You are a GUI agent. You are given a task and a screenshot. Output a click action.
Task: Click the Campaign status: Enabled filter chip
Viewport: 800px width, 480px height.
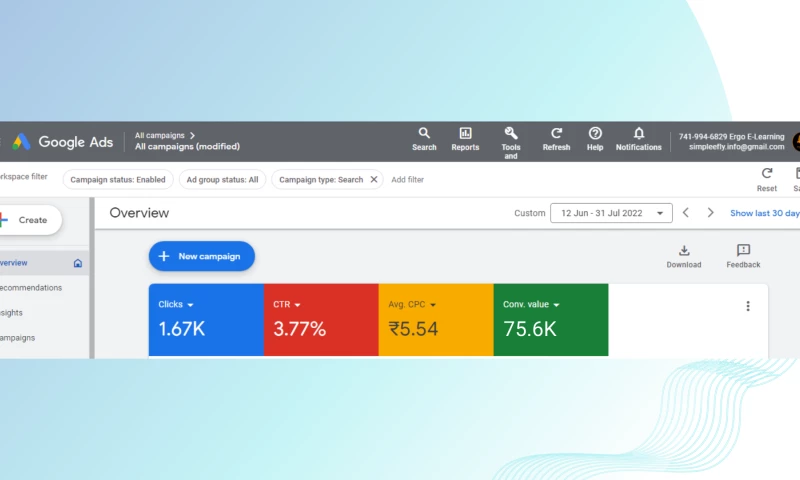(118, 180)
